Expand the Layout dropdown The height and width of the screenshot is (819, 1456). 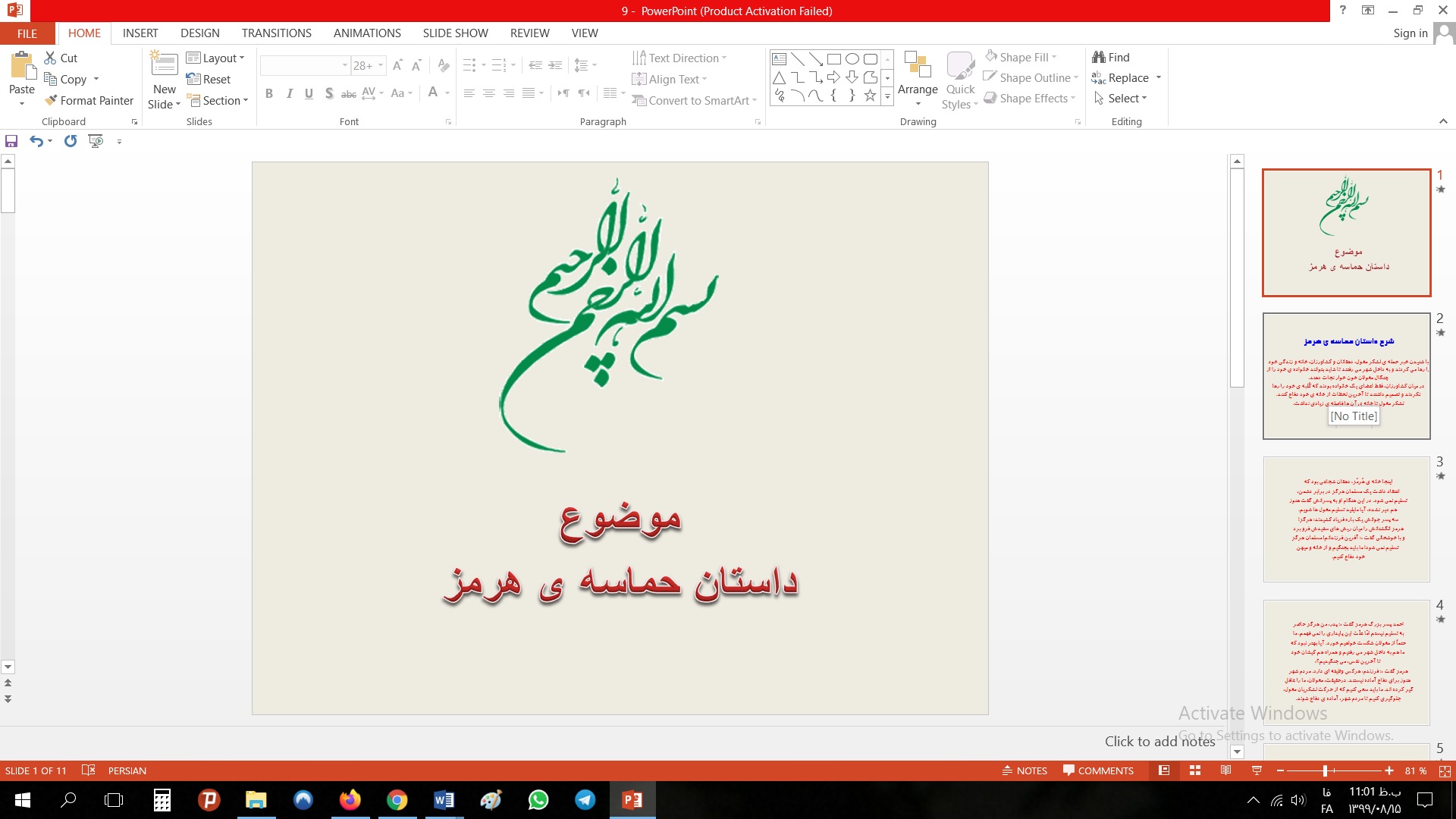tap(216, 58)
